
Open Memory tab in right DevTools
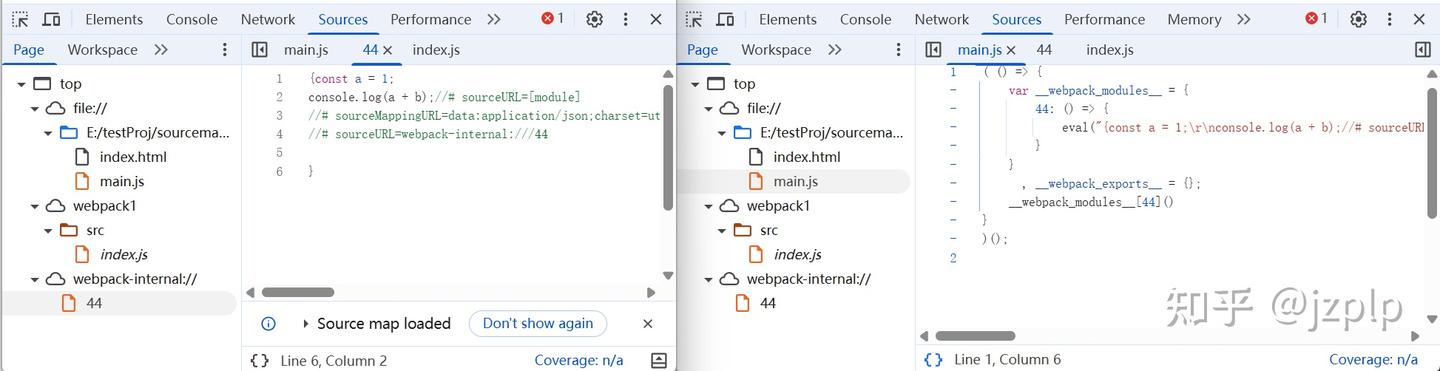point(1194,19)
